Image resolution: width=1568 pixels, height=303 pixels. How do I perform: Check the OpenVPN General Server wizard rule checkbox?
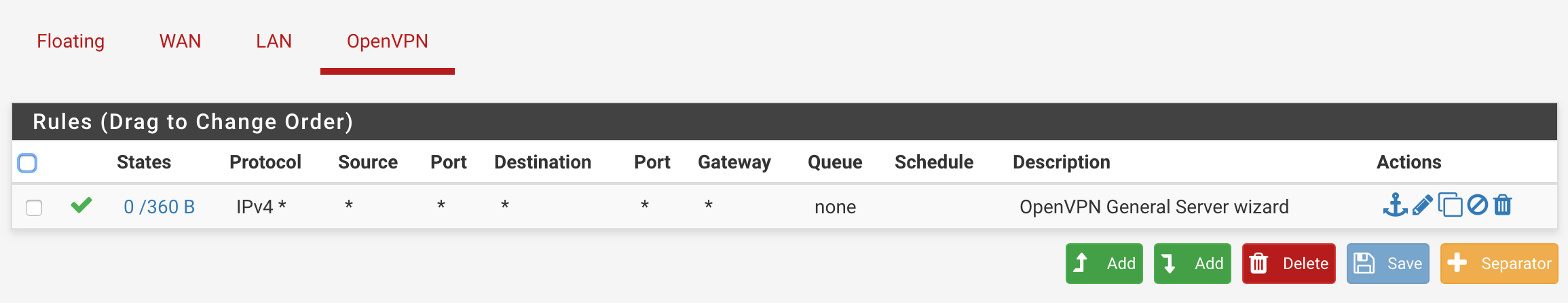[34, 207]
